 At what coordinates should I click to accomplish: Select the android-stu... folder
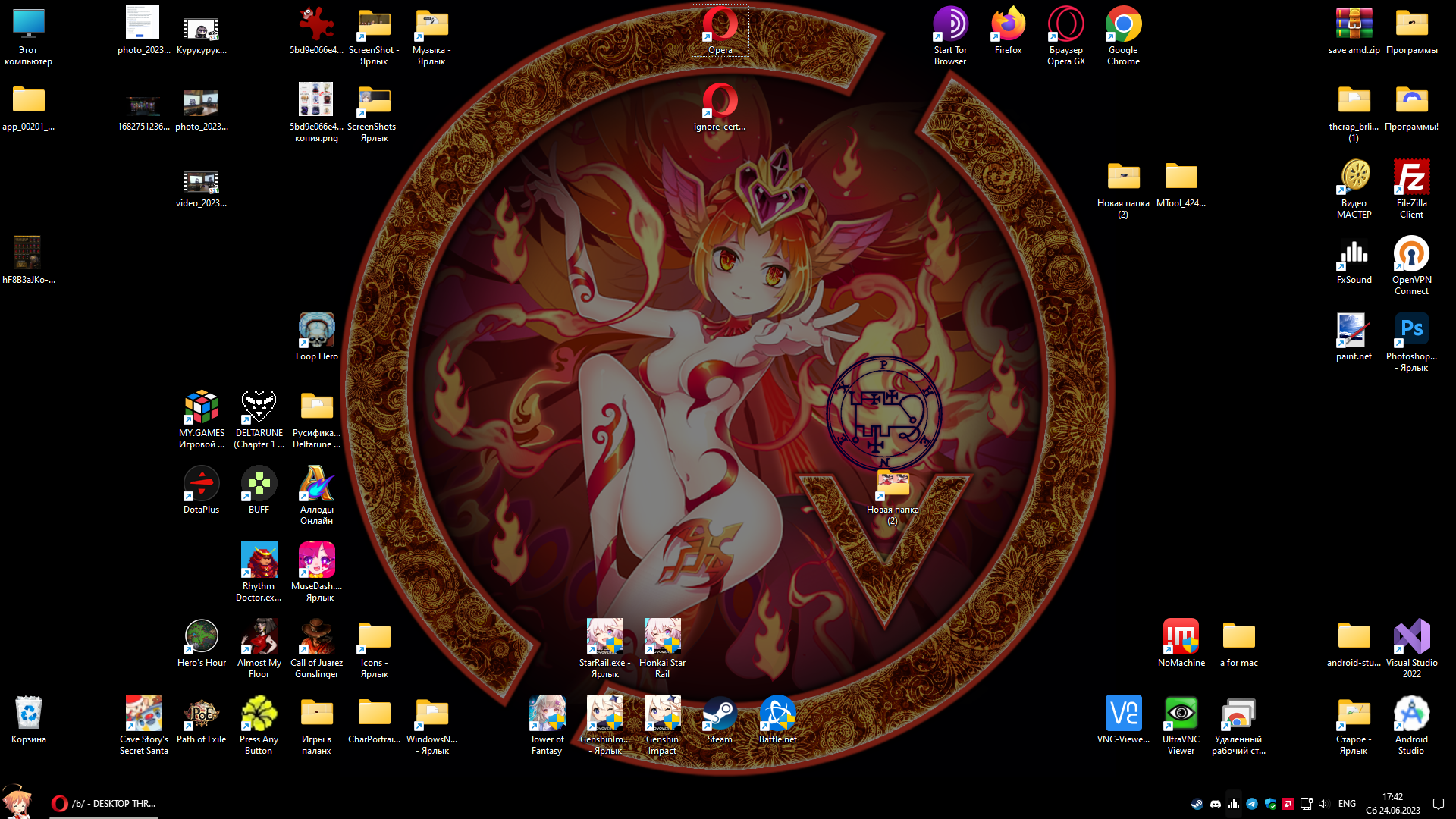point(1354,643)
